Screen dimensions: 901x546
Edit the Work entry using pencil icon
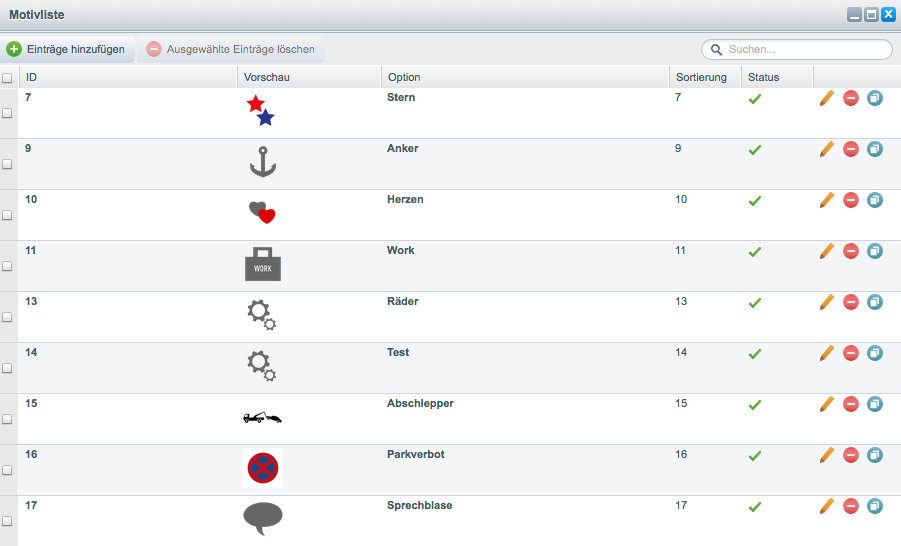(826, 251)
